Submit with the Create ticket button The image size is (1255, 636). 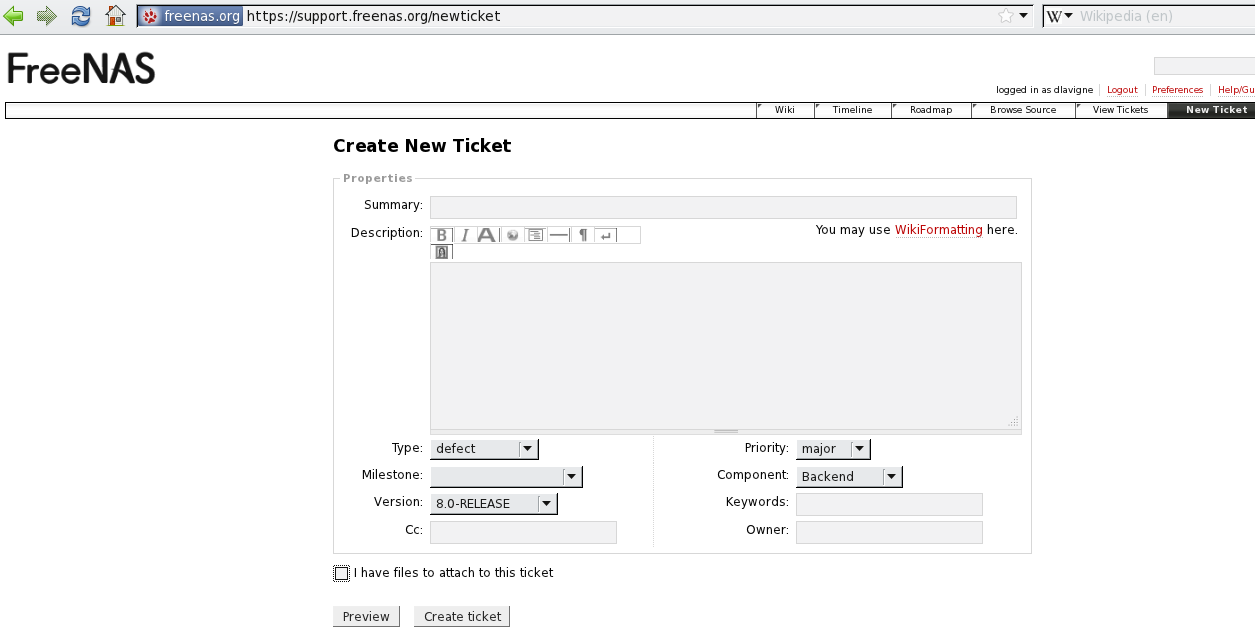[x=462, y=617]
